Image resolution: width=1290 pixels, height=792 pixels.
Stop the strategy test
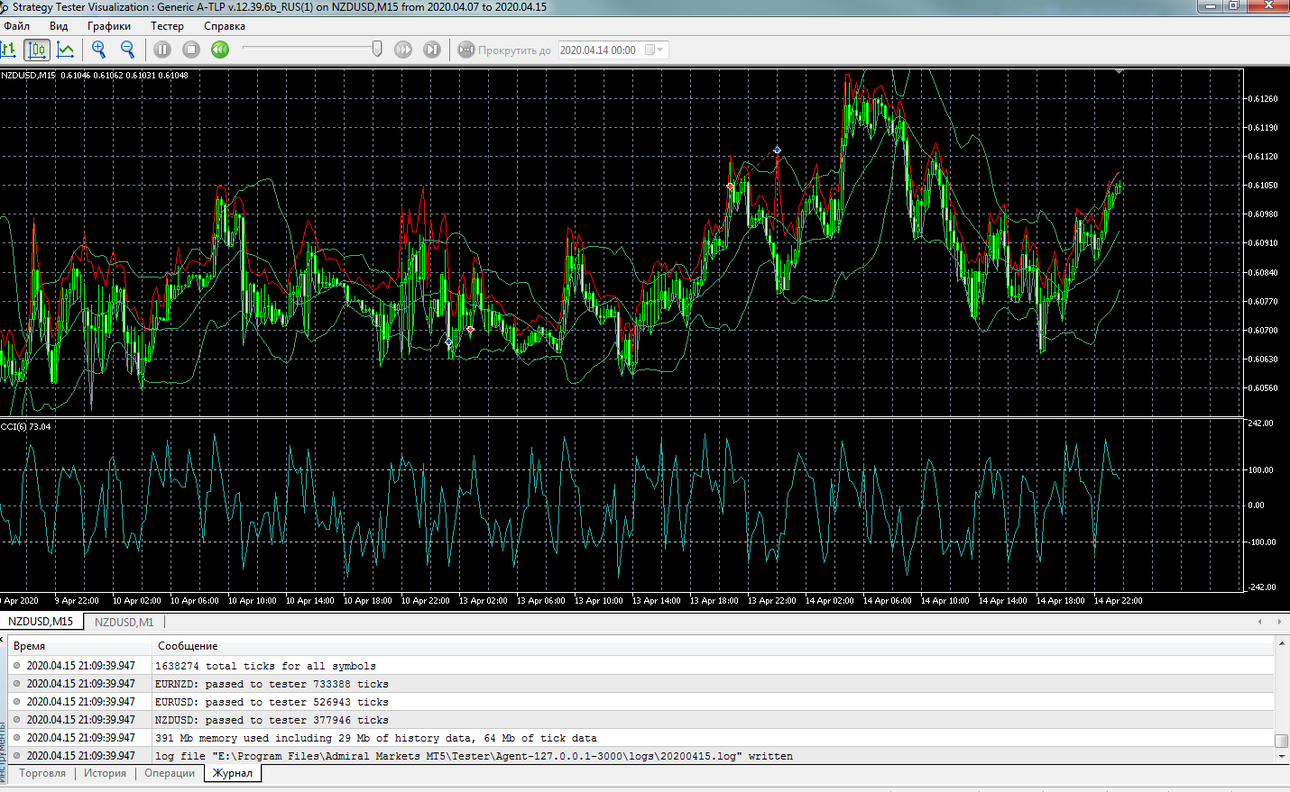[191, 49]
